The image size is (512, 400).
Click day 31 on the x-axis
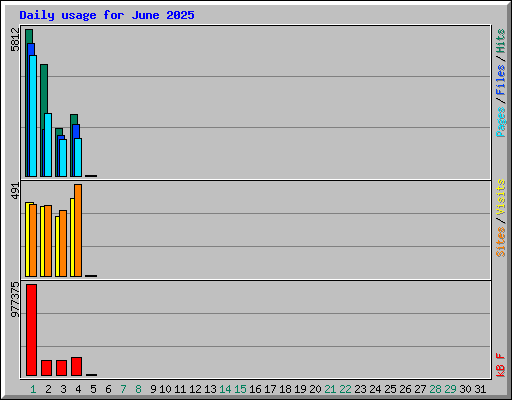click(x=480, y=389)
